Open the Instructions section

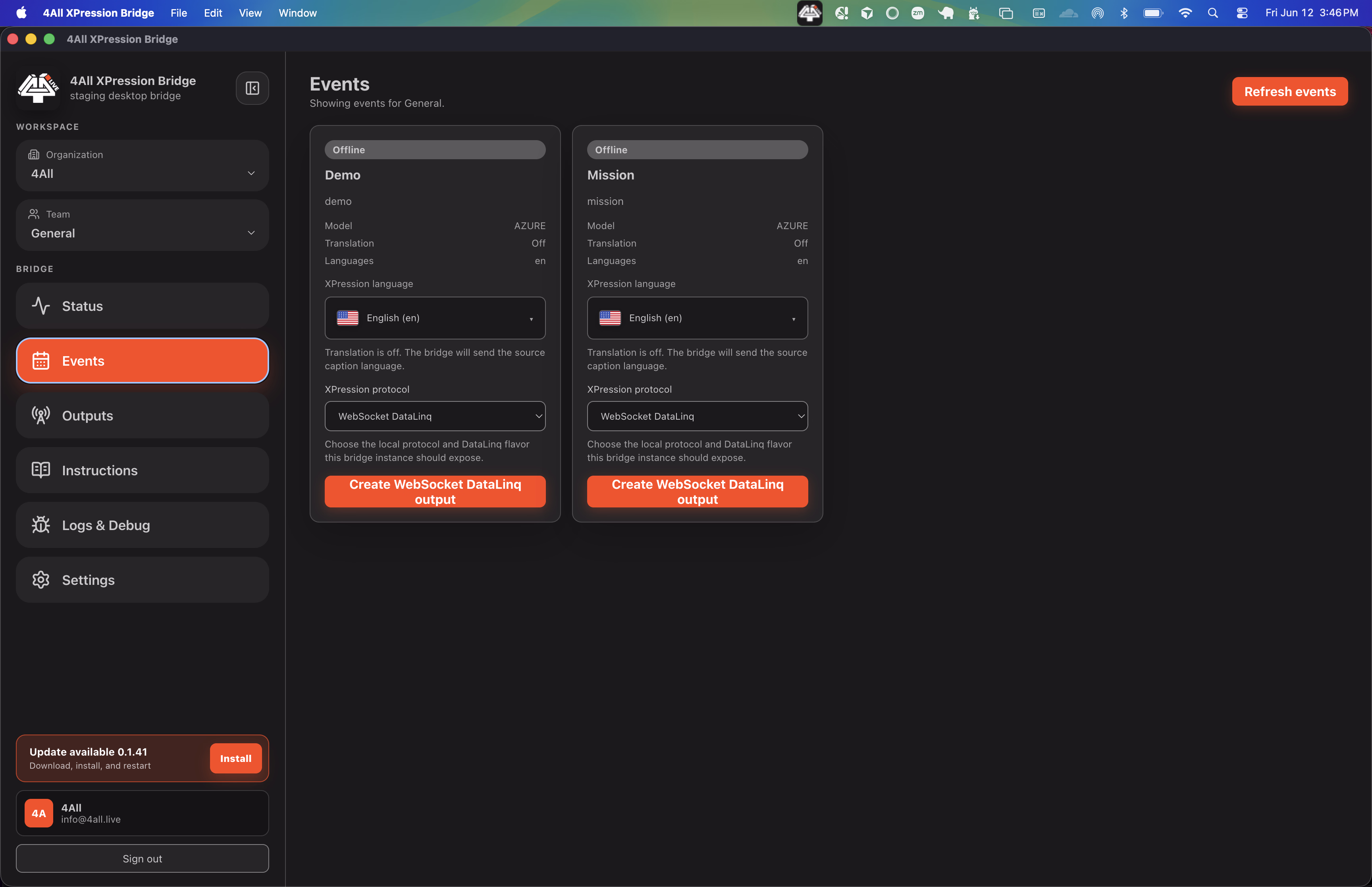142,470
